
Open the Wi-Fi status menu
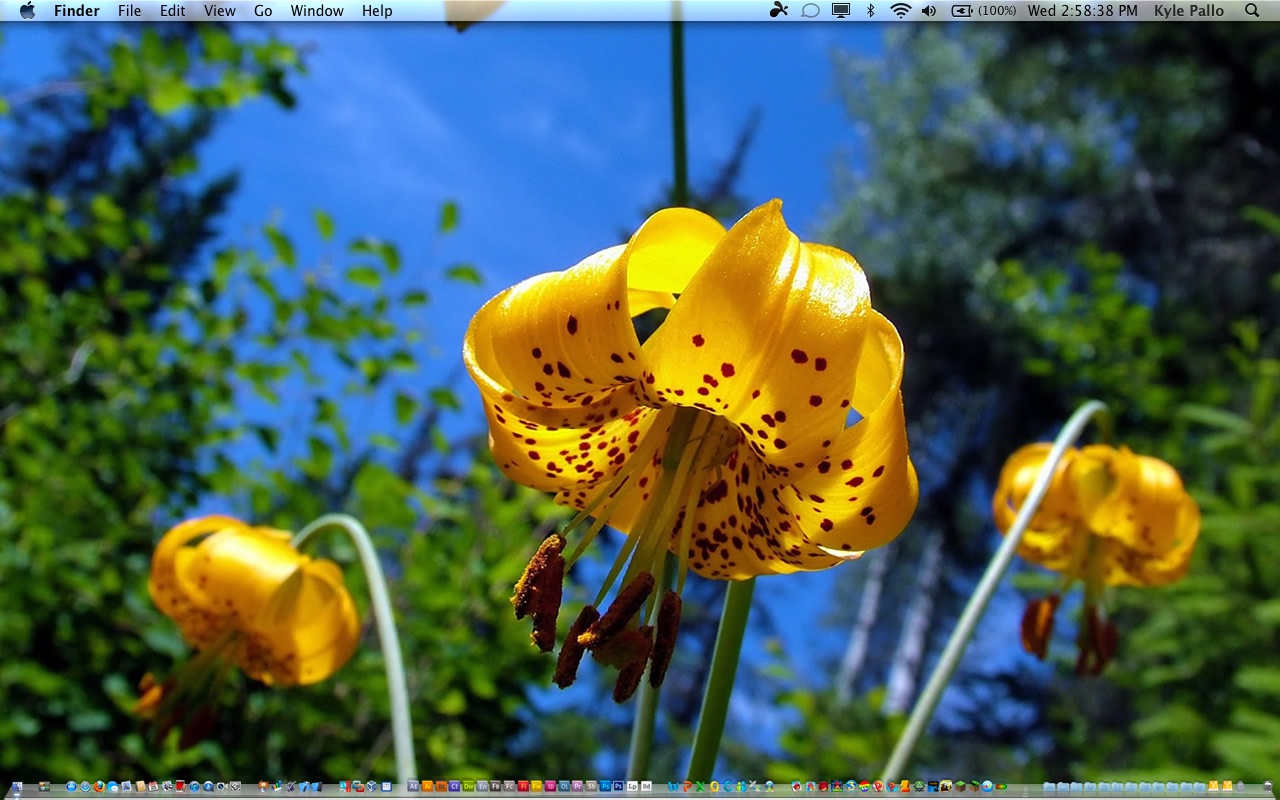click(x=900, y=10)
